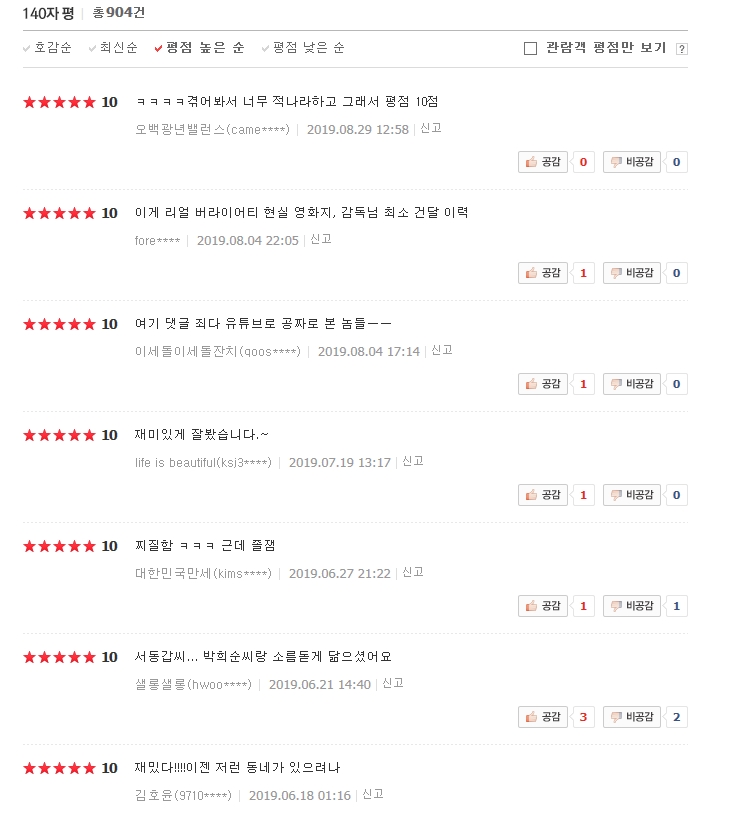Select 평점 낮은 순 sorting
Image resolution: width=743 pixels, height=815 pixels.
click(x=303, y=48)
